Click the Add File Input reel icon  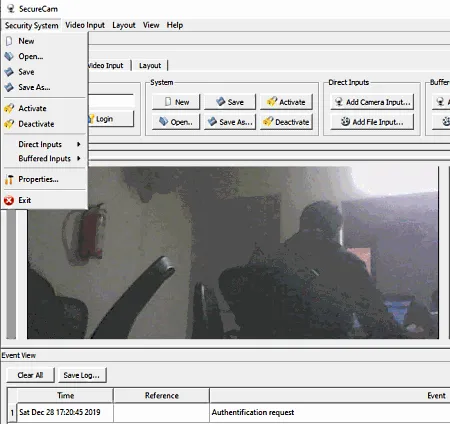pos(345,122)
